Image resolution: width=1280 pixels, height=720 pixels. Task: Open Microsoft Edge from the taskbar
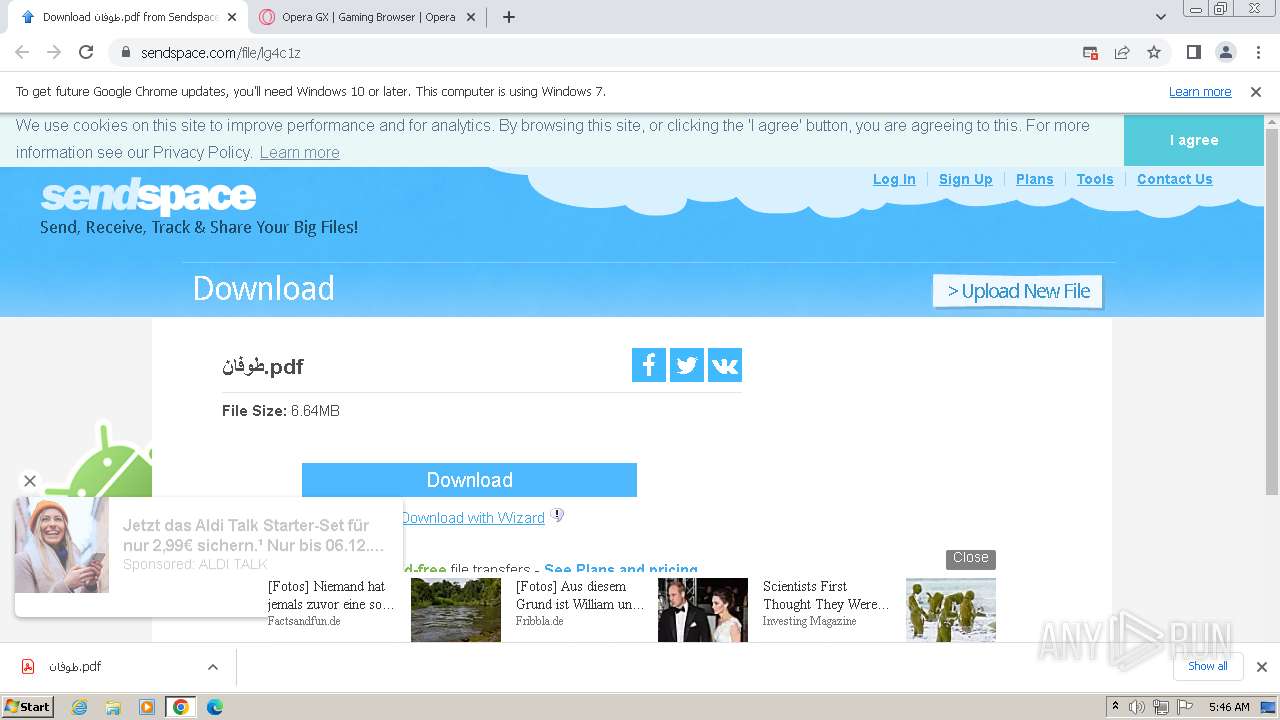[x=215, y=707]
